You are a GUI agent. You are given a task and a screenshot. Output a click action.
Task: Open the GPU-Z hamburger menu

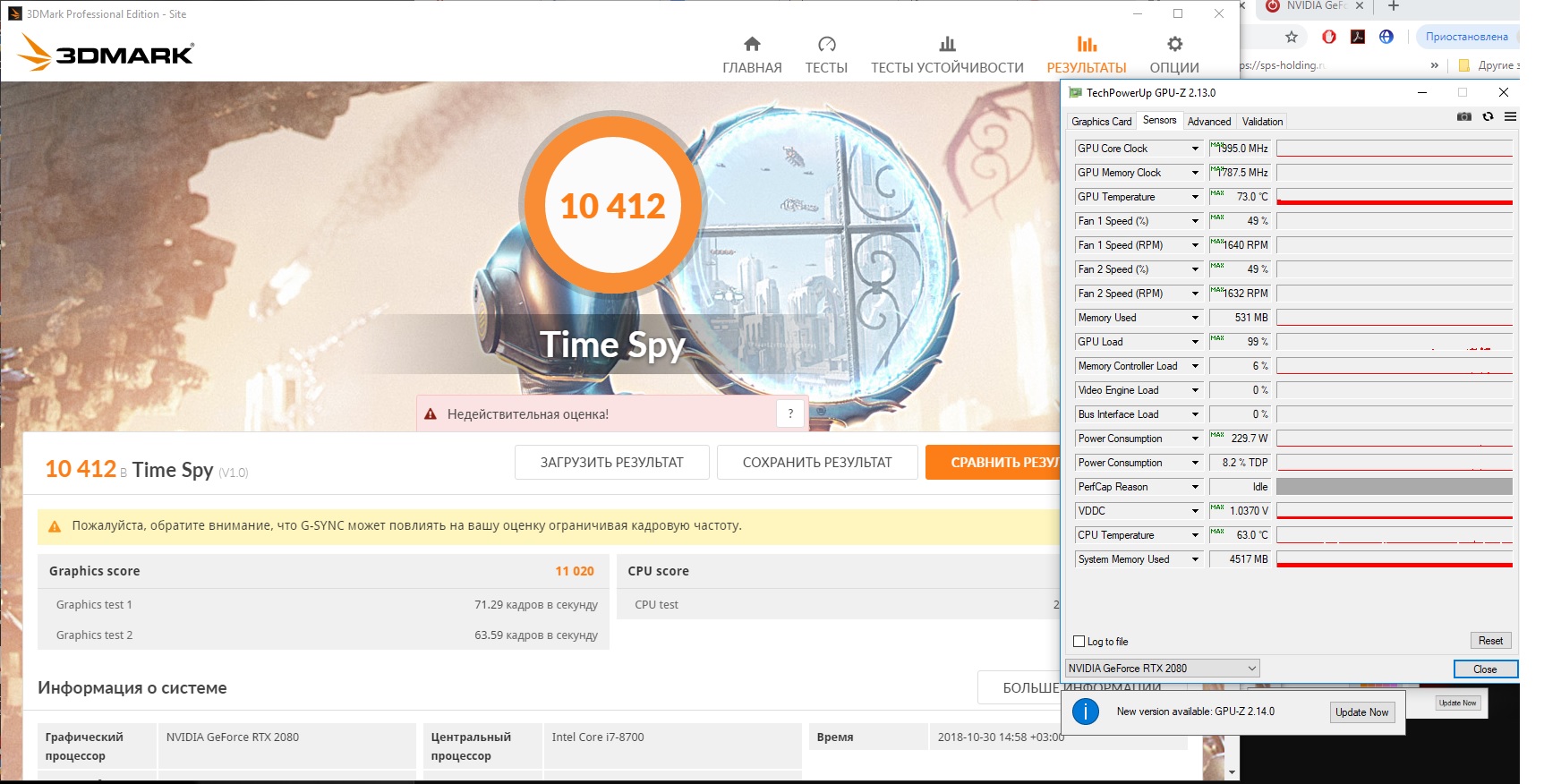click(x=1510, y=116)
